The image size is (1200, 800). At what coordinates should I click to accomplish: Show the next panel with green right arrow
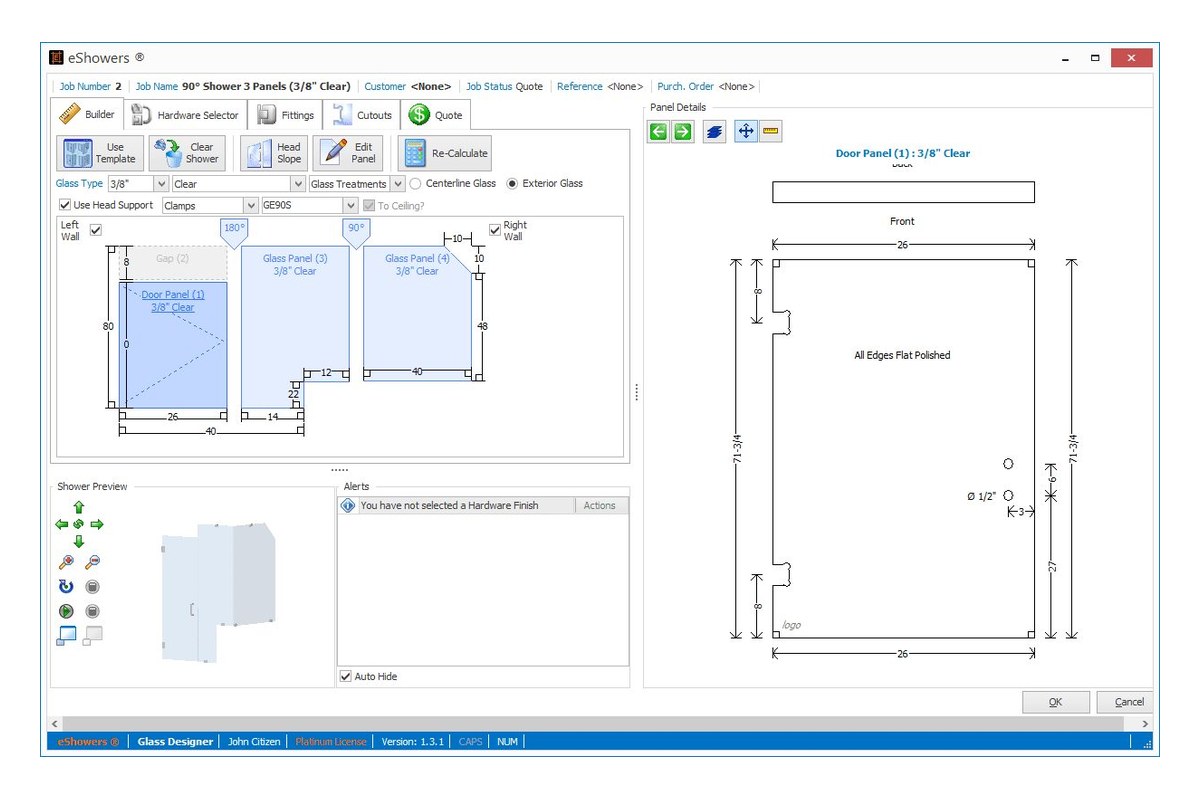[x=682, y=132]
